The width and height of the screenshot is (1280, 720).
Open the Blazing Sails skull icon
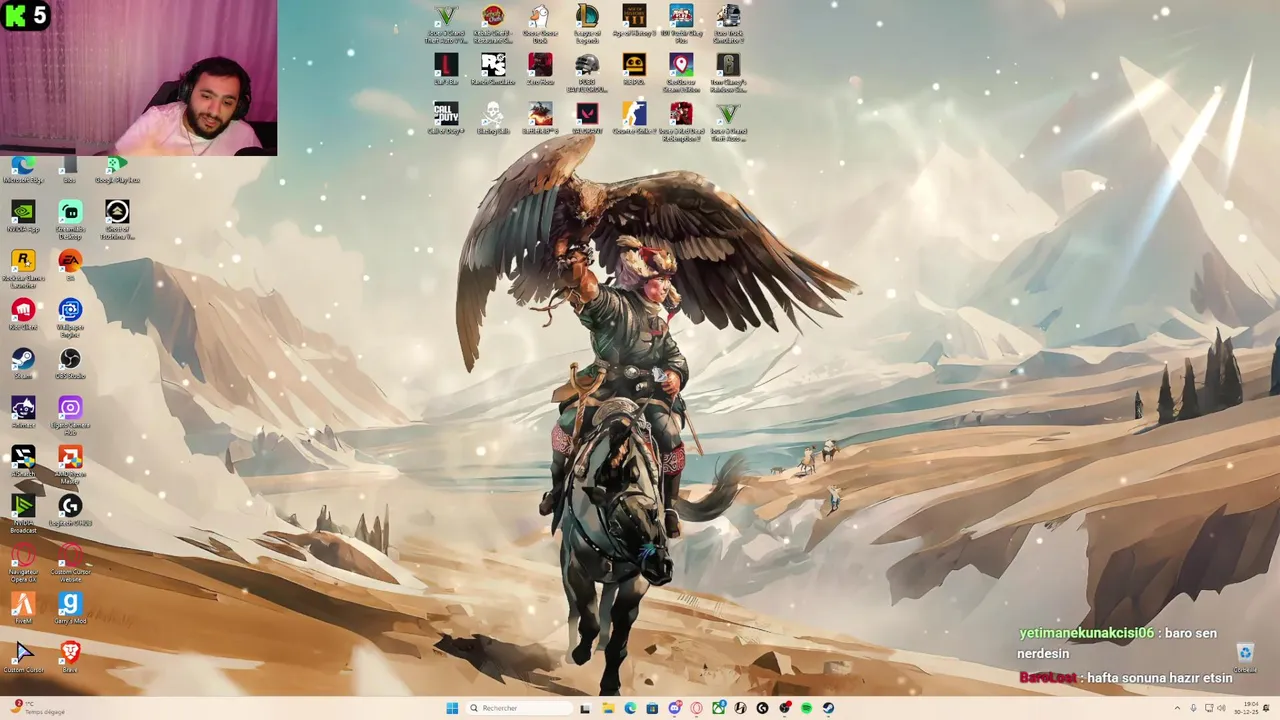[493, 118]
